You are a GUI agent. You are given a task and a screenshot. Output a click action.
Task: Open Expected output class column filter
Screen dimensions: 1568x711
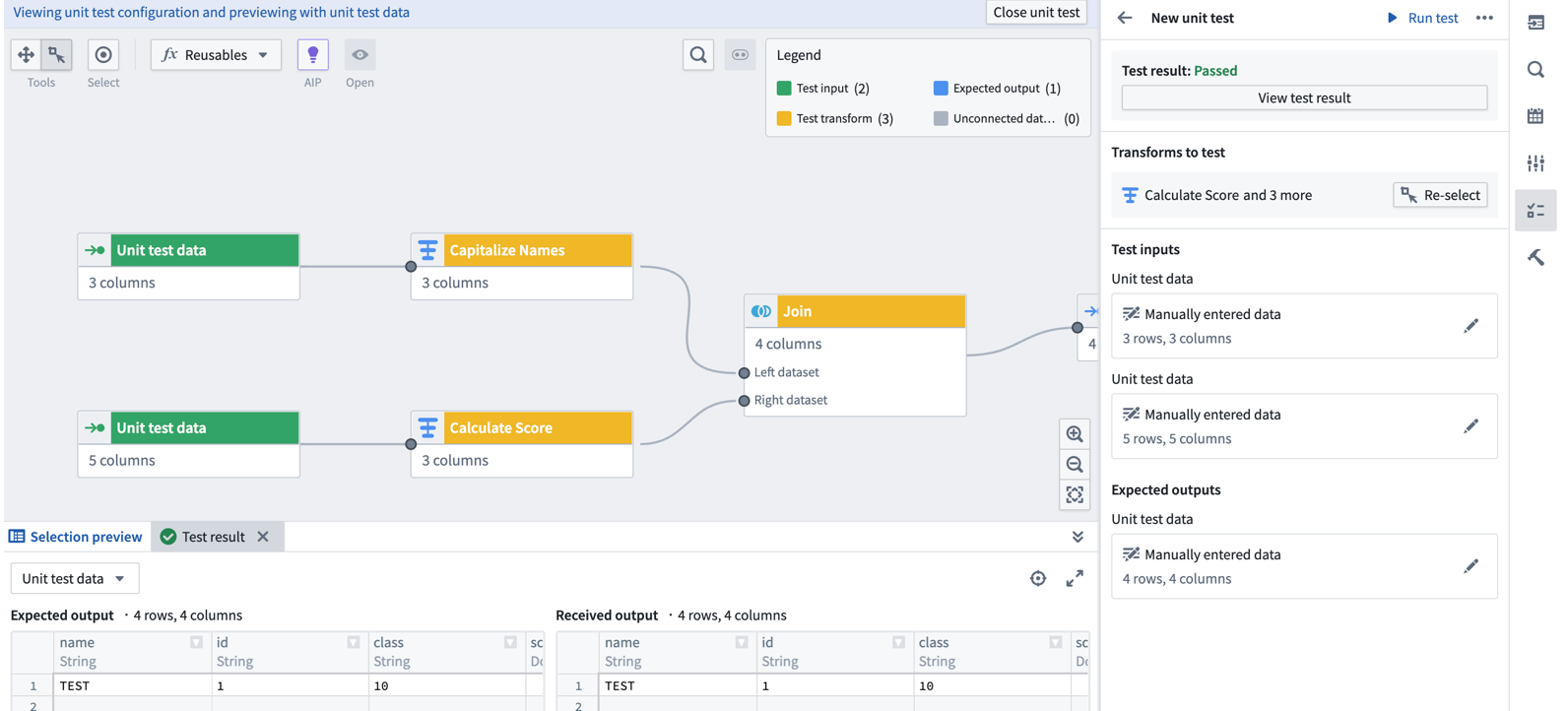(x=510, y=642)
